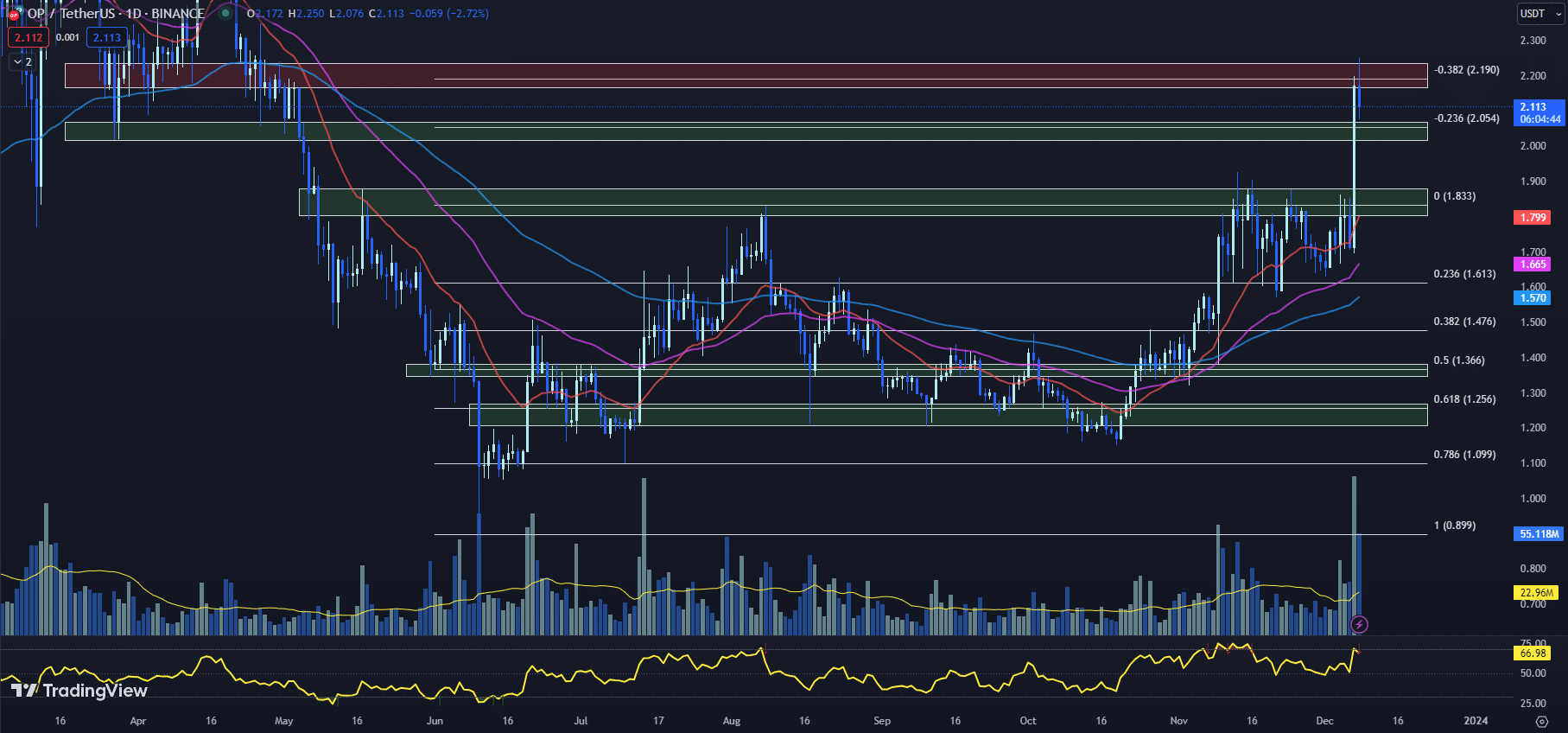Screen dimensions: 1568x733
Task: Click the TradingView logo
Action: point(79,690)
